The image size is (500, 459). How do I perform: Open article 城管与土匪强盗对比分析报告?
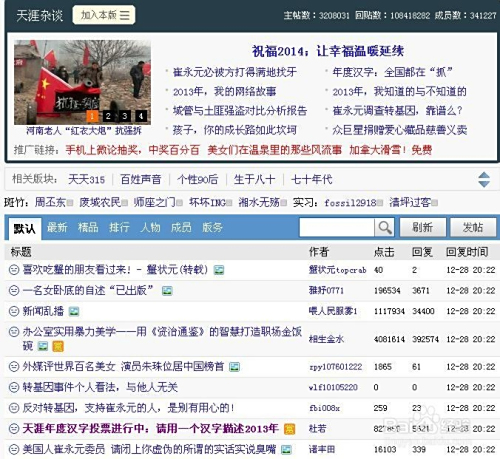[x=240, y=110]
